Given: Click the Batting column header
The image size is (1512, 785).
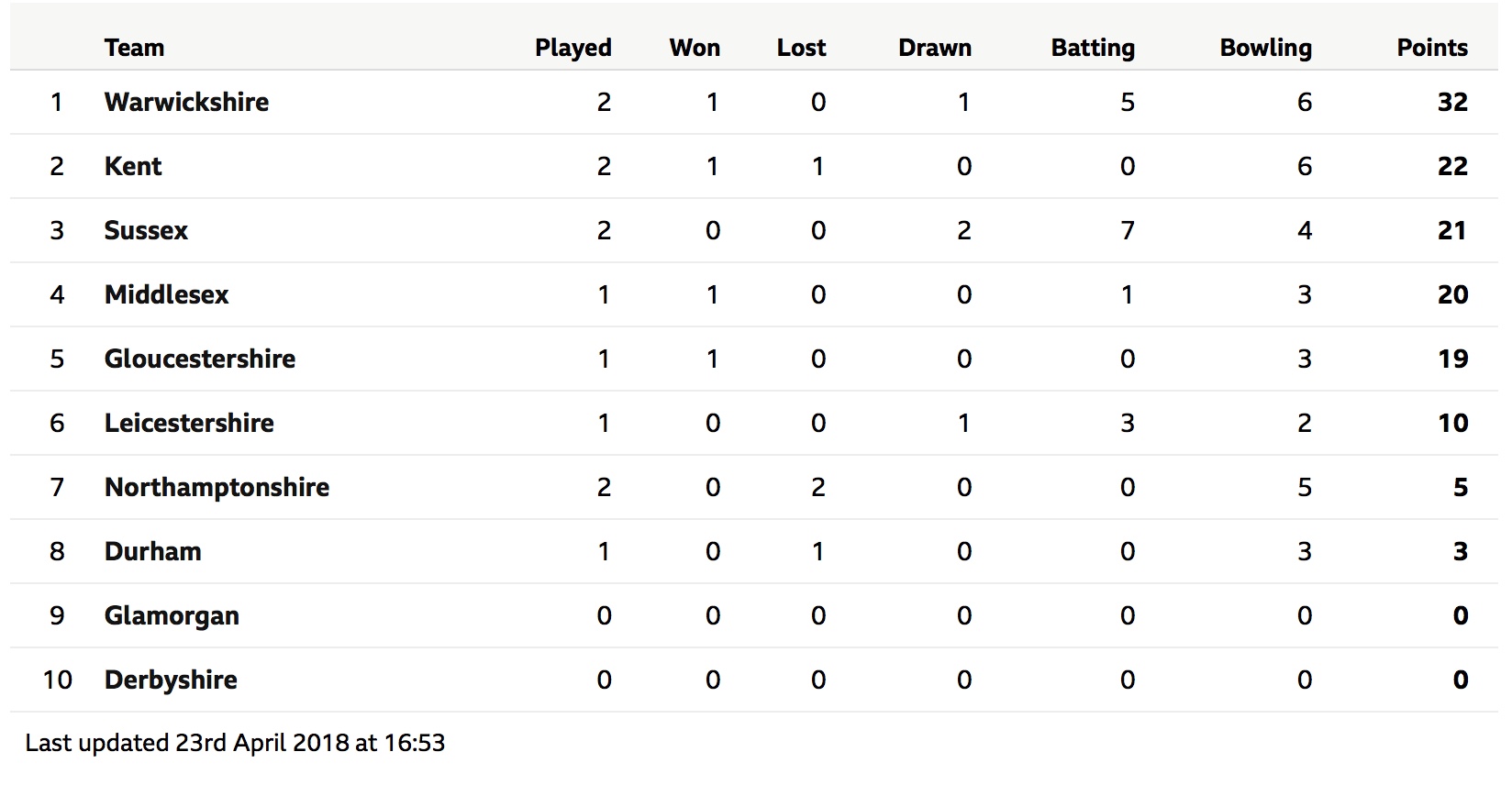Looking at the screenshot, I should [x=1093, y=48].
